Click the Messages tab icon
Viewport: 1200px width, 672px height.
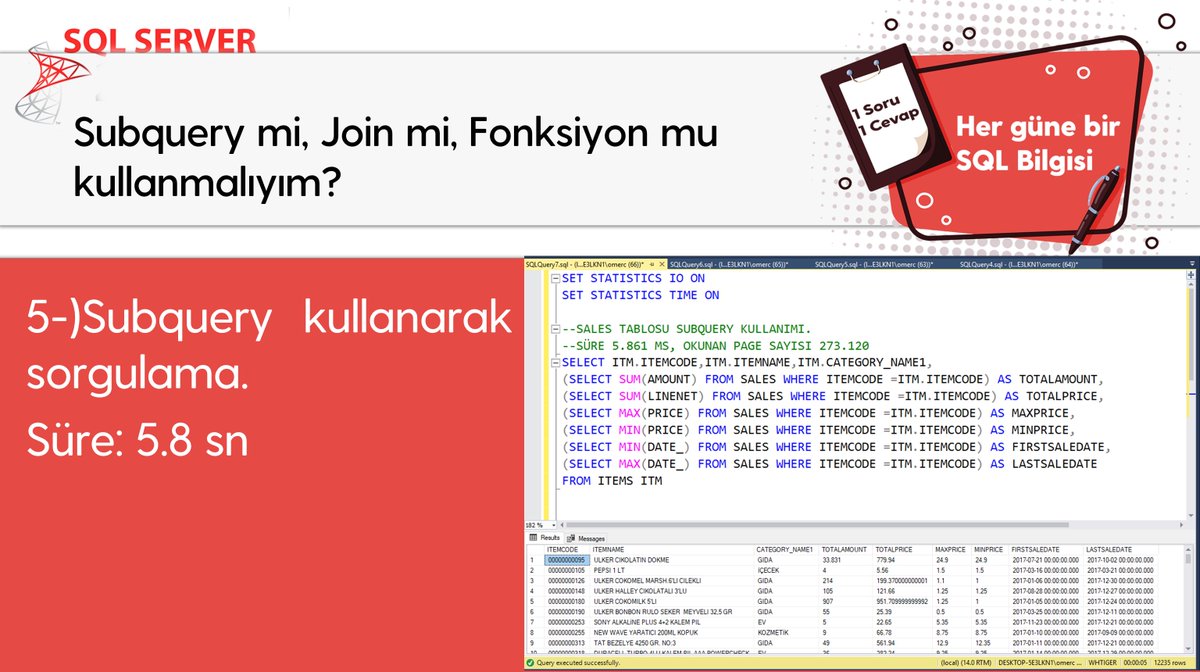point(571,538)
